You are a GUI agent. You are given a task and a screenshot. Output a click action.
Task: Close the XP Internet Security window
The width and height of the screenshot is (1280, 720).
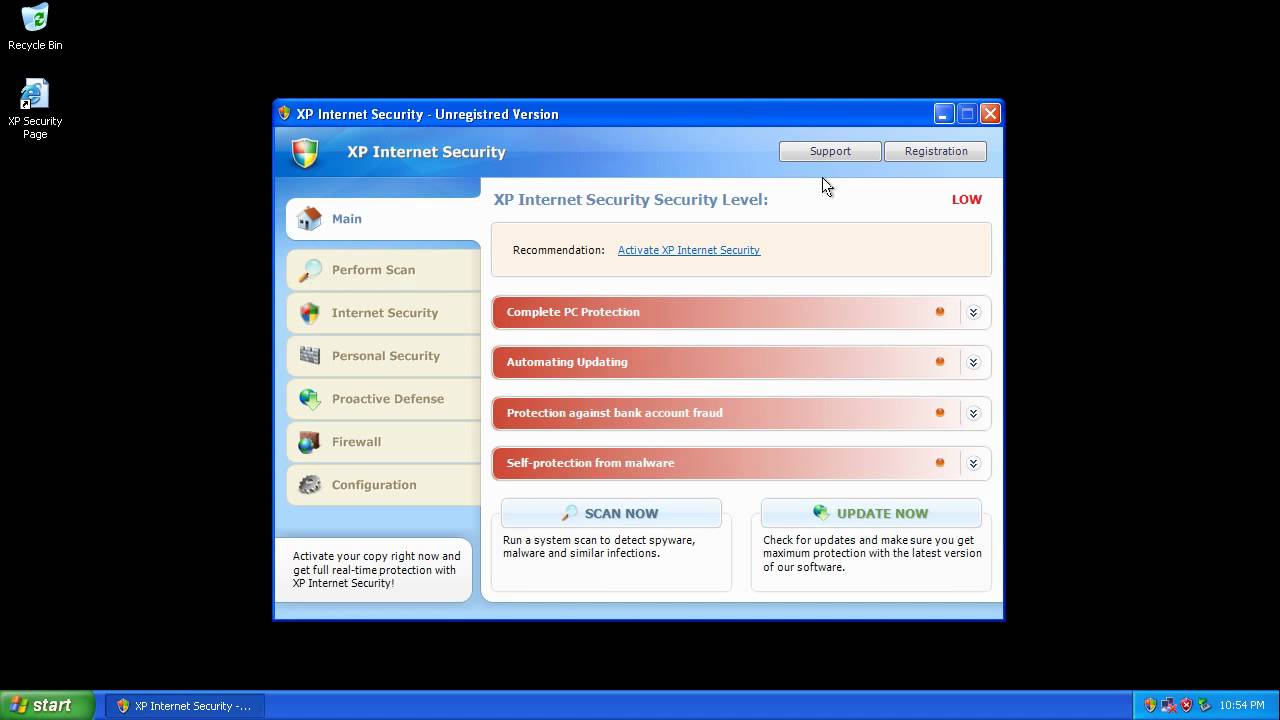pos(990,114)
